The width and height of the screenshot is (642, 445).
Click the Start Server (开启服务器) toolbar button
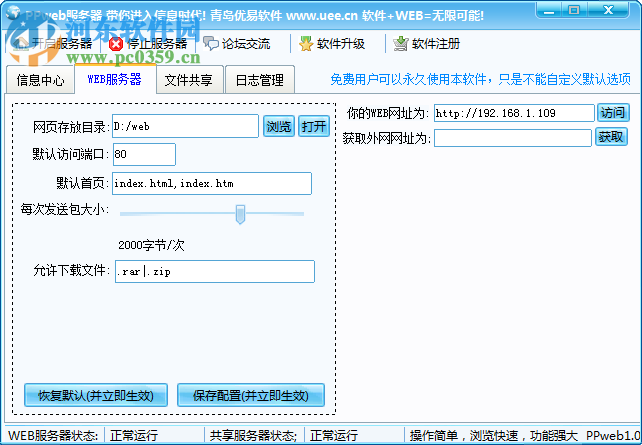tap(53, 43)
